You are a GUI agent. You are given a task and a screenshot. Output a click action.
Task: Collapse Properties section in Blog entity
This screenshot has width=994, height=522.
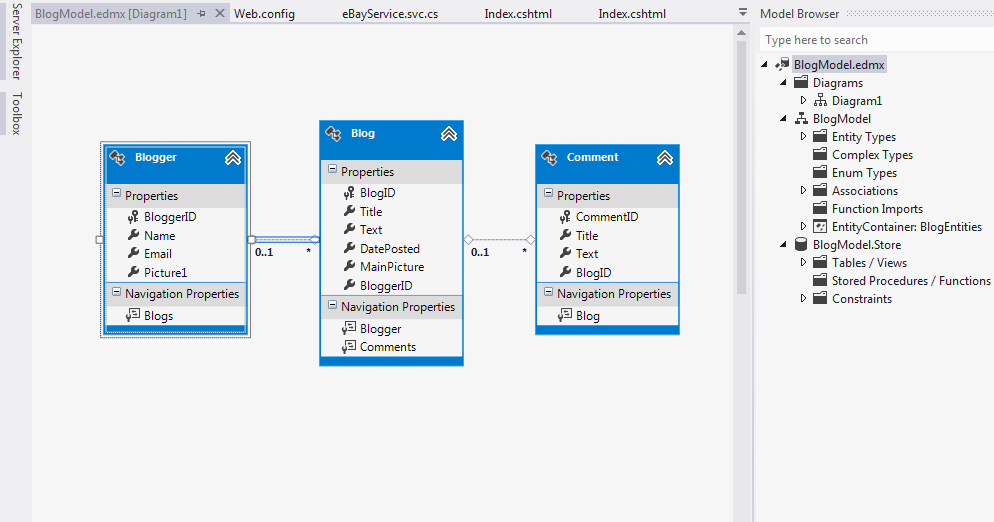pyautogui.click(x=332, y=169)
